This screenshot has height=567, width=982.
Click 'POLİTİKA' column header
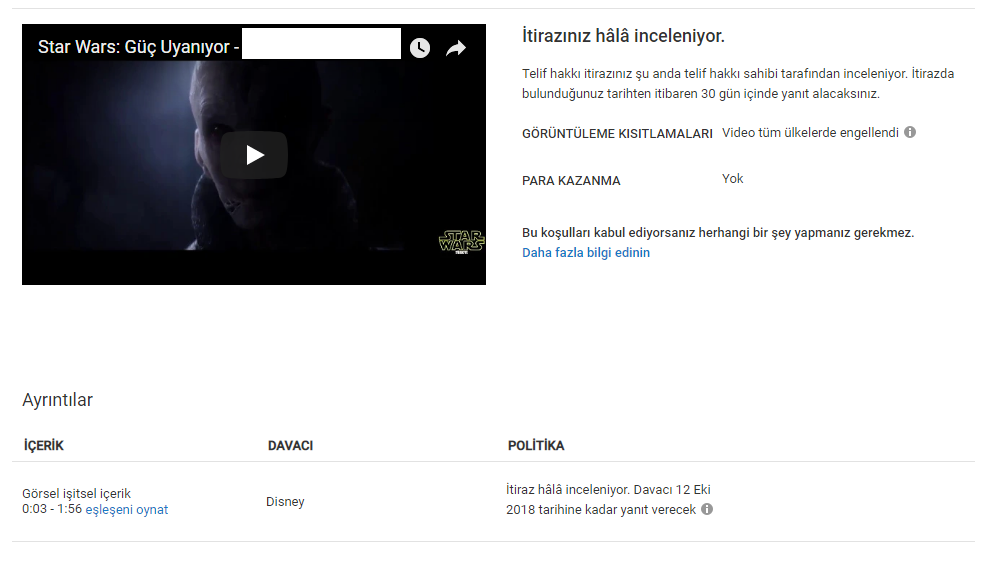pyautogui.click(x=536, y=445)
